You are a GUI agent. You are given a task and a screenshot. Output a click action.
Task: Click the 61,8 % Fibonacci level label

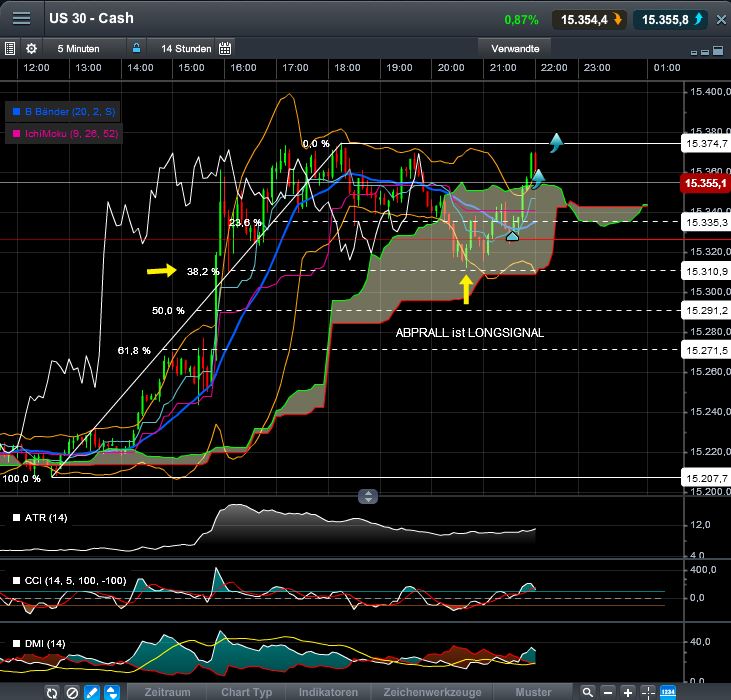coord(134,350)
